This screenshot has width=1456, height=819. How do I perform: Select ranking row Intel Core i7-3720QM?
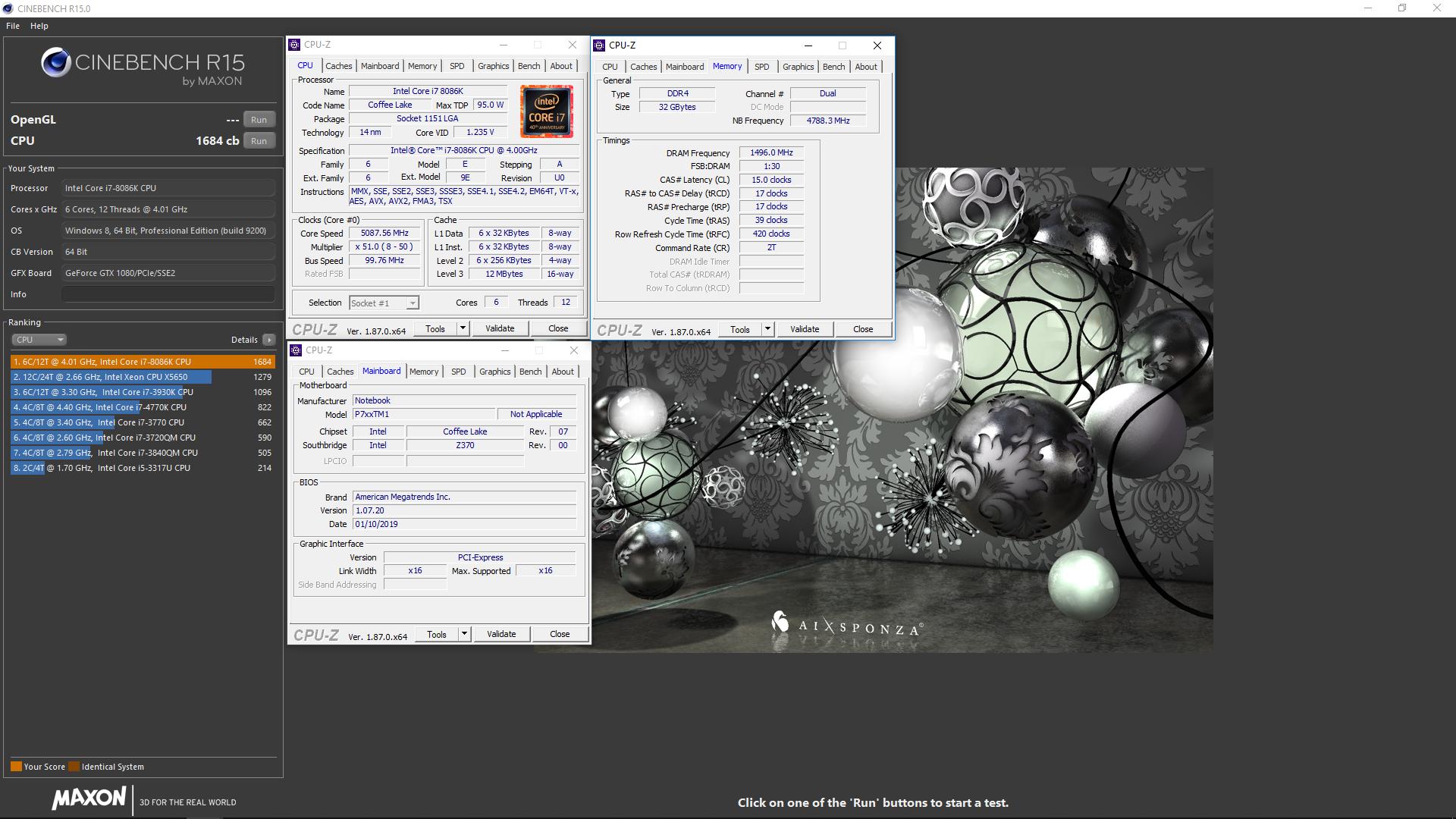[143, 438]
